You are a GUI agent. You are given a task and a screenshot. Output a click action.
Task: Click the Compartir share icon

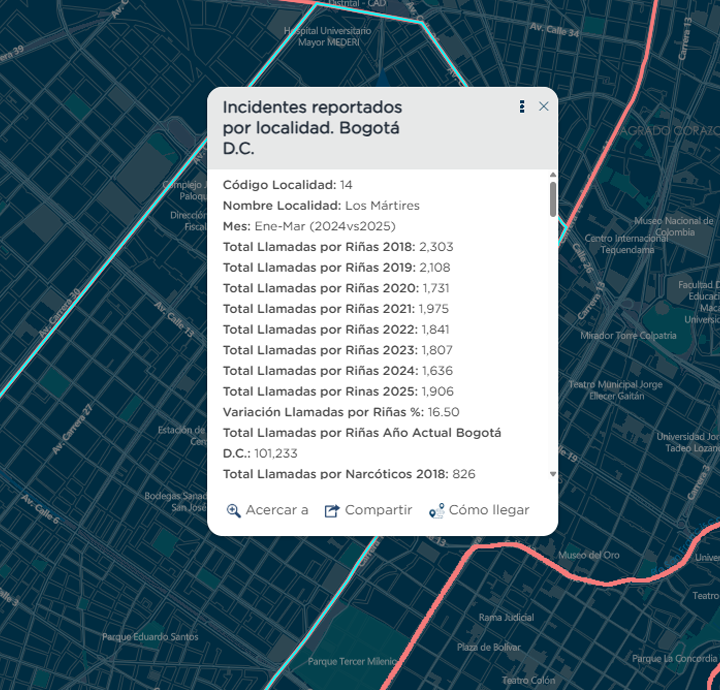(x=332, y=511)
